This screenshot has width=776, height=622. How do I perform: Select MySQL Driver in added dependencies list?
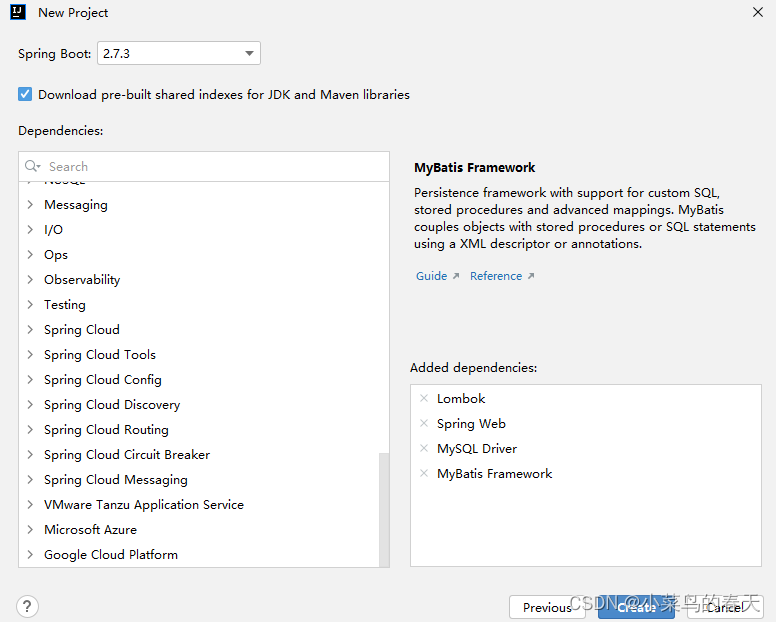pyautogui.click(x=477, y=448)
